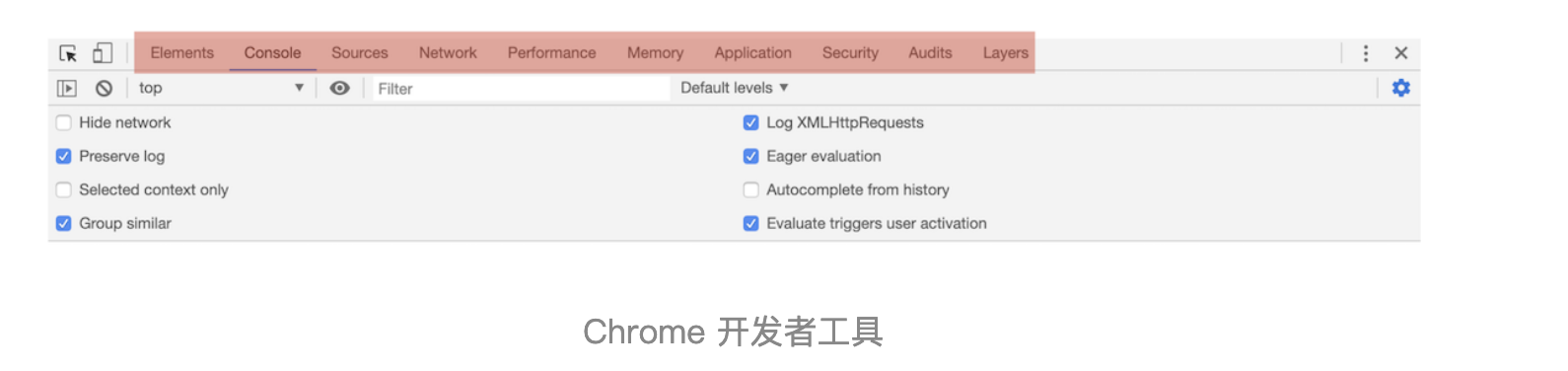
Task: Go to the Application tab
Action: click(753, 53)
